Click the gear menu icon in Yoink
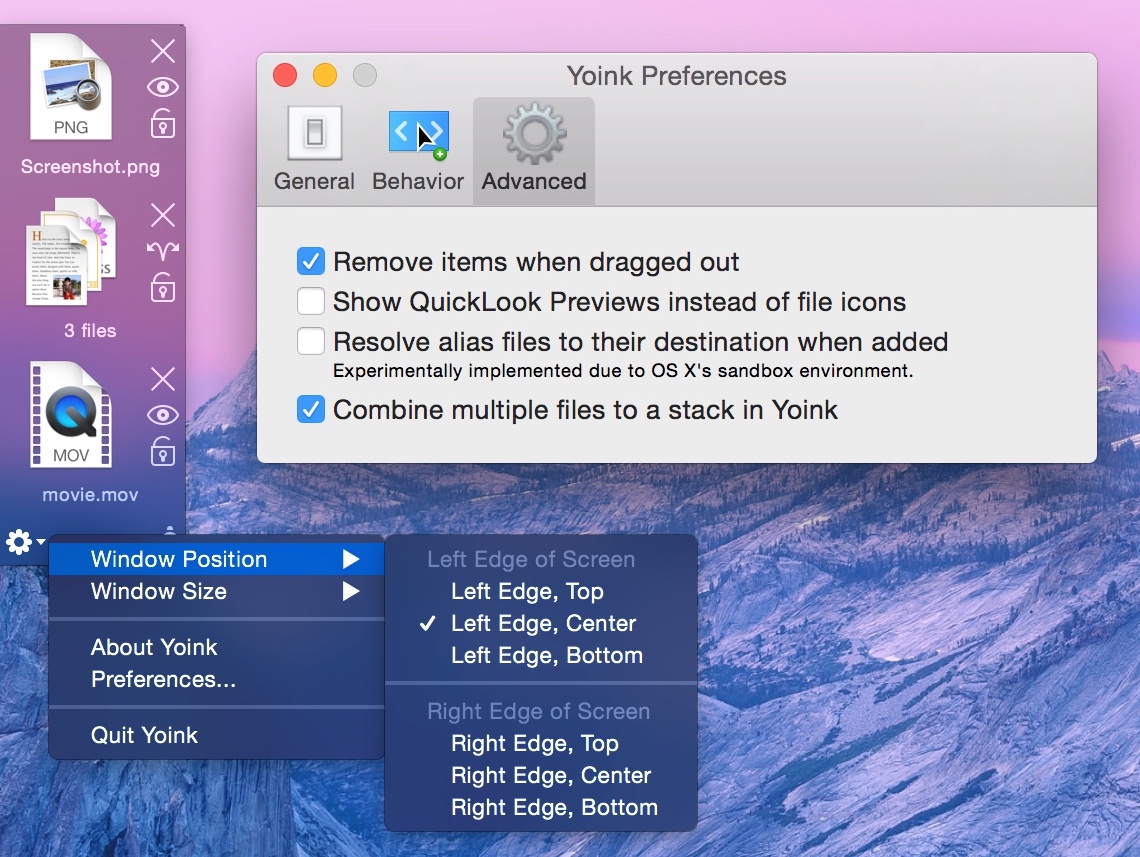 click(x=22, y=542)
